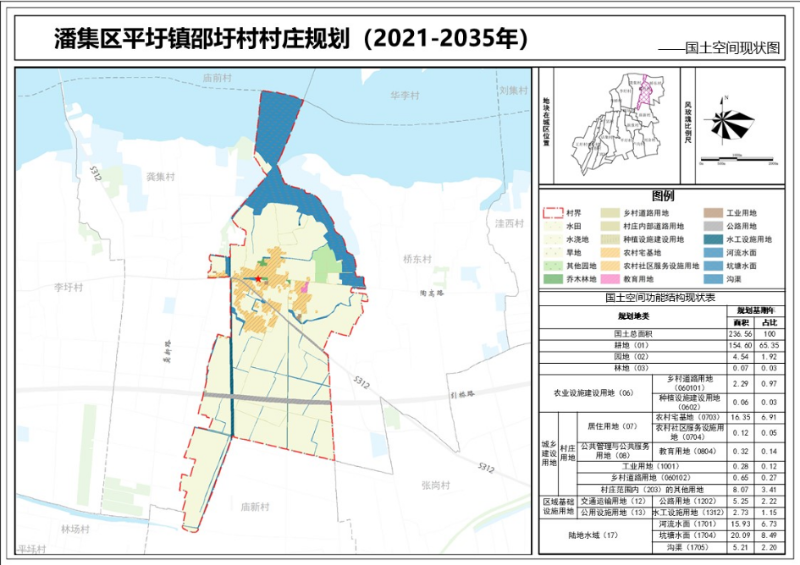Select the legend swatch beside 乡村道路用地
Viewport: 800px width, 565px height.
coord(609,213)
